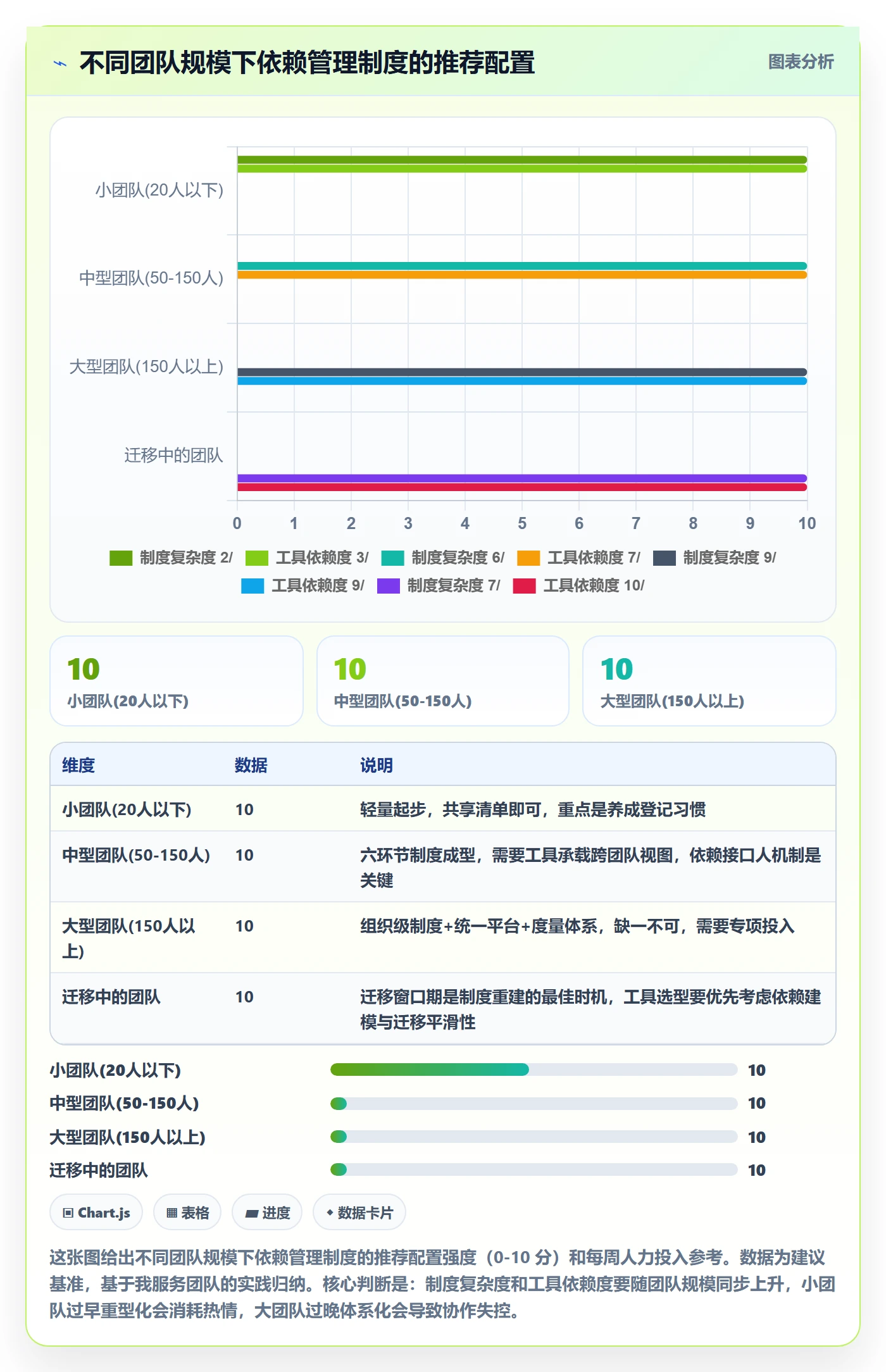
Task: Open the Chart.js tag chip
Action: pyautogui.click(x=96, y=1213)
